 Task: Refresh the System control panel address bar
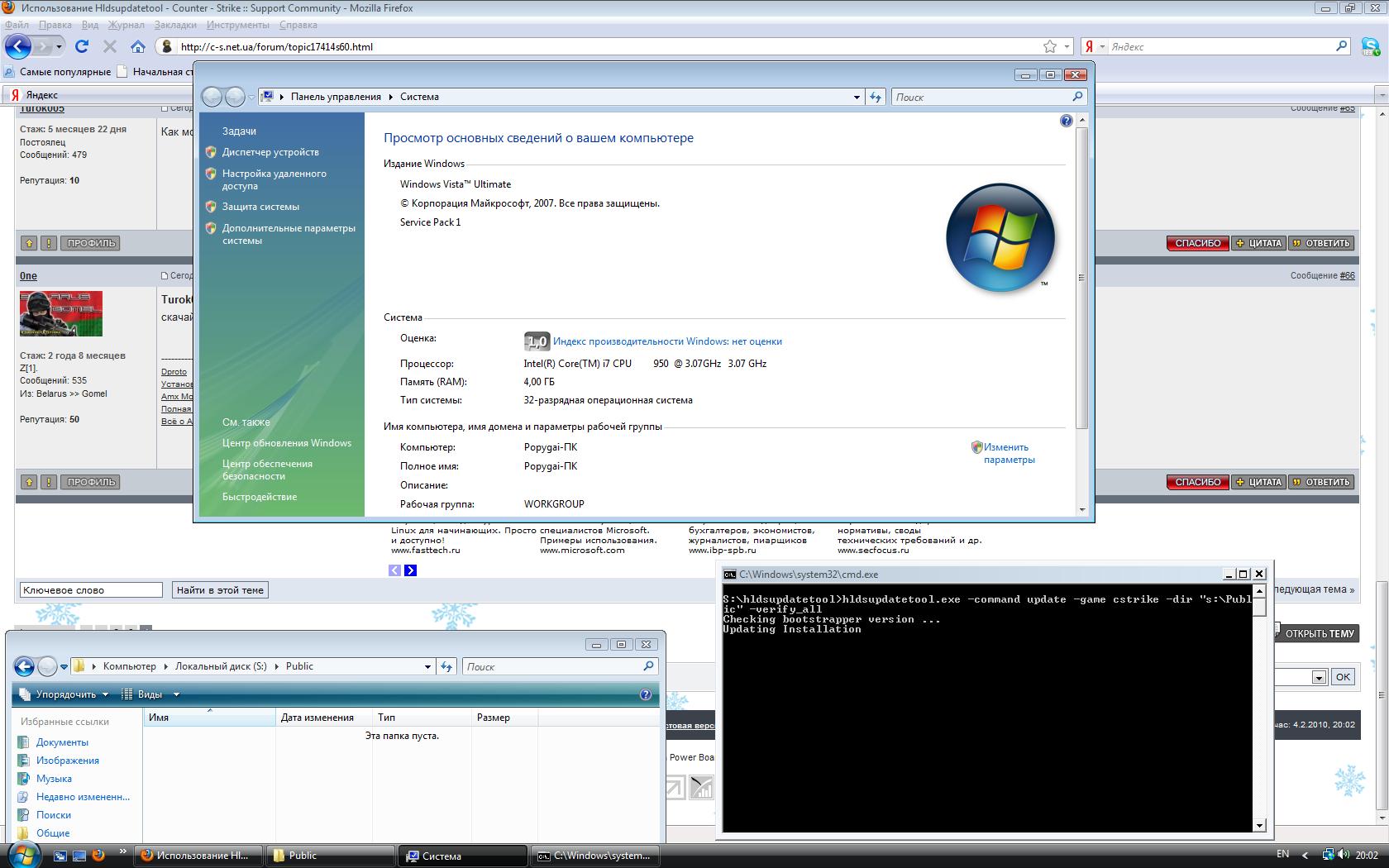pos(876,97)
